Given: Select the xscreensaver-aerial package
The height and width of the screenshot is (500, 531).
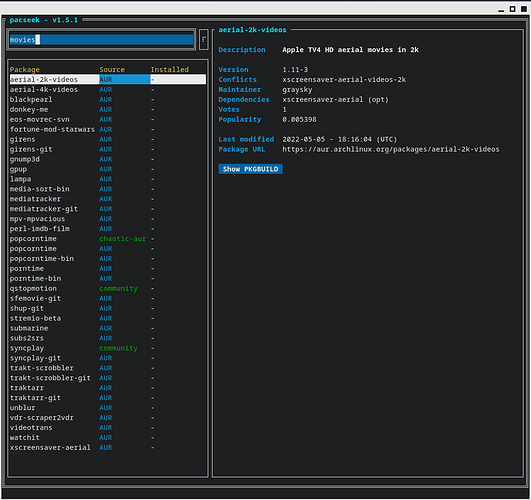Looking at the screenshot, I should (107, 447).
